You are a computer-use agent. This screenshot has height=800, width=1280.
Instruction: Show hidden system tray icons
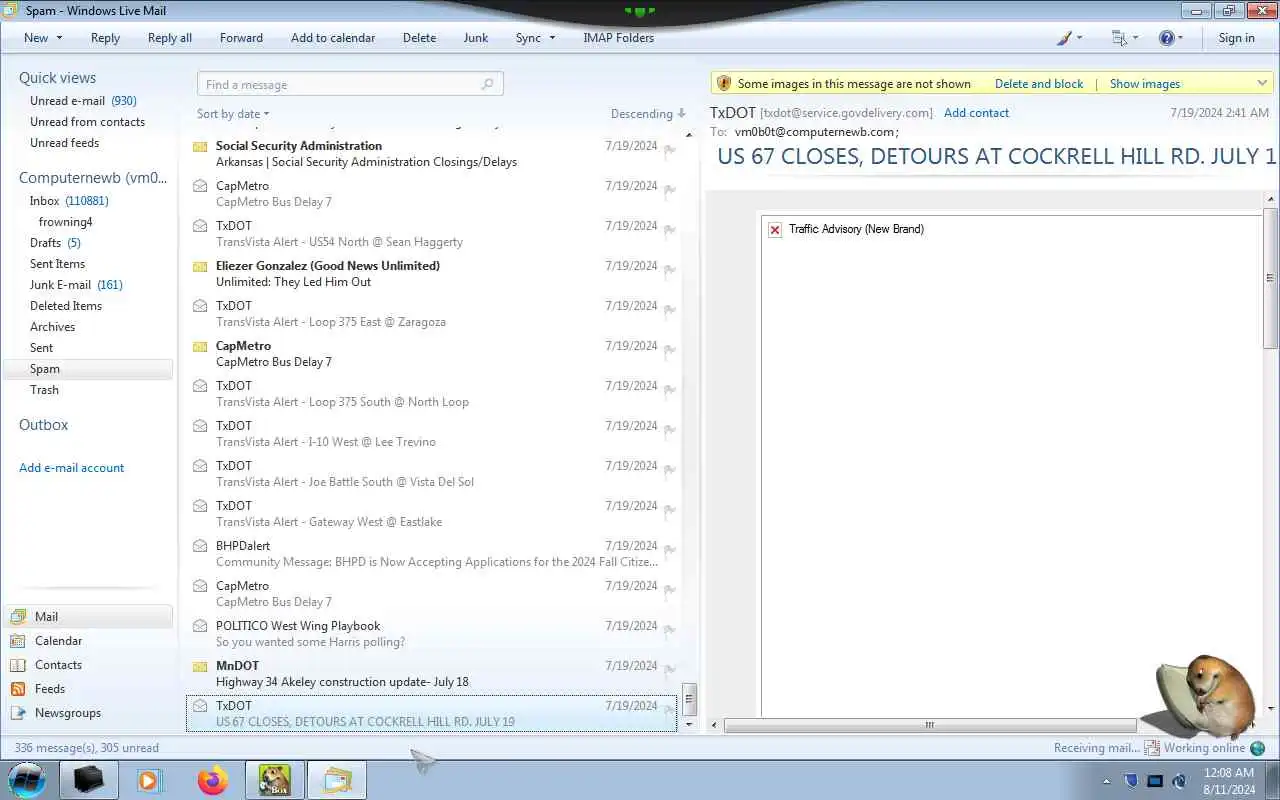tap(1106, 781)
